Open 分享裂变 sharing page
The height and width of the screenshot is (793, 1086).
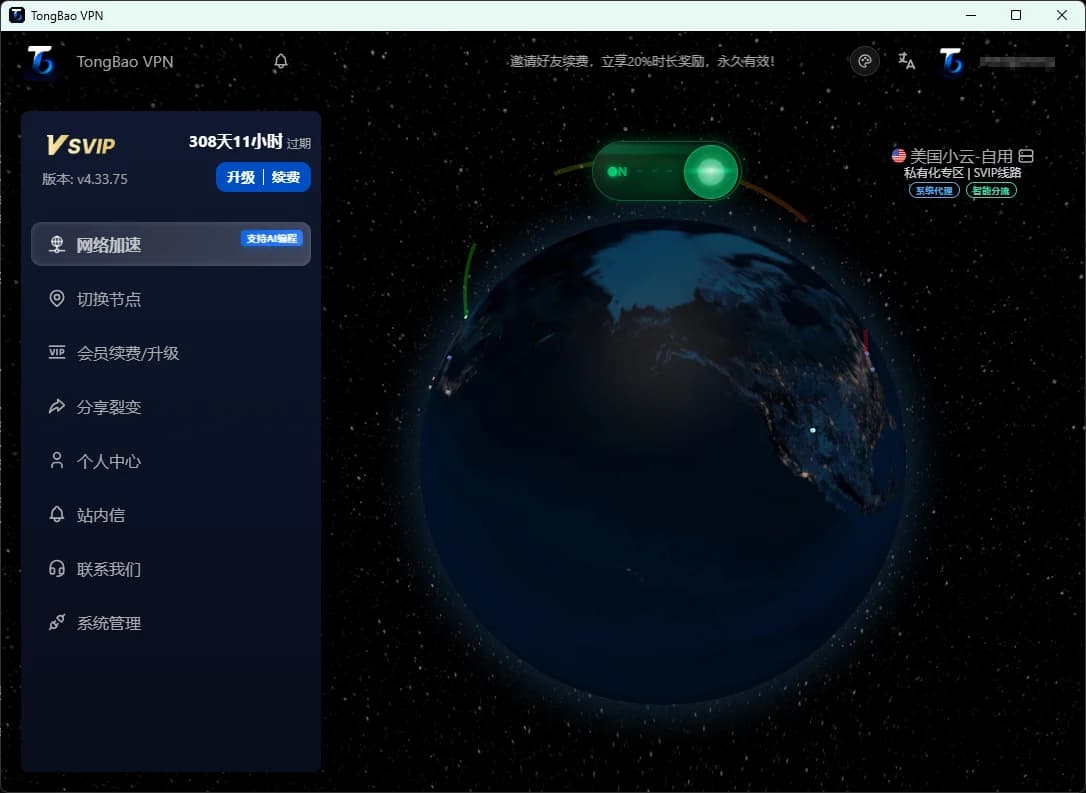(x=109, y=407)
